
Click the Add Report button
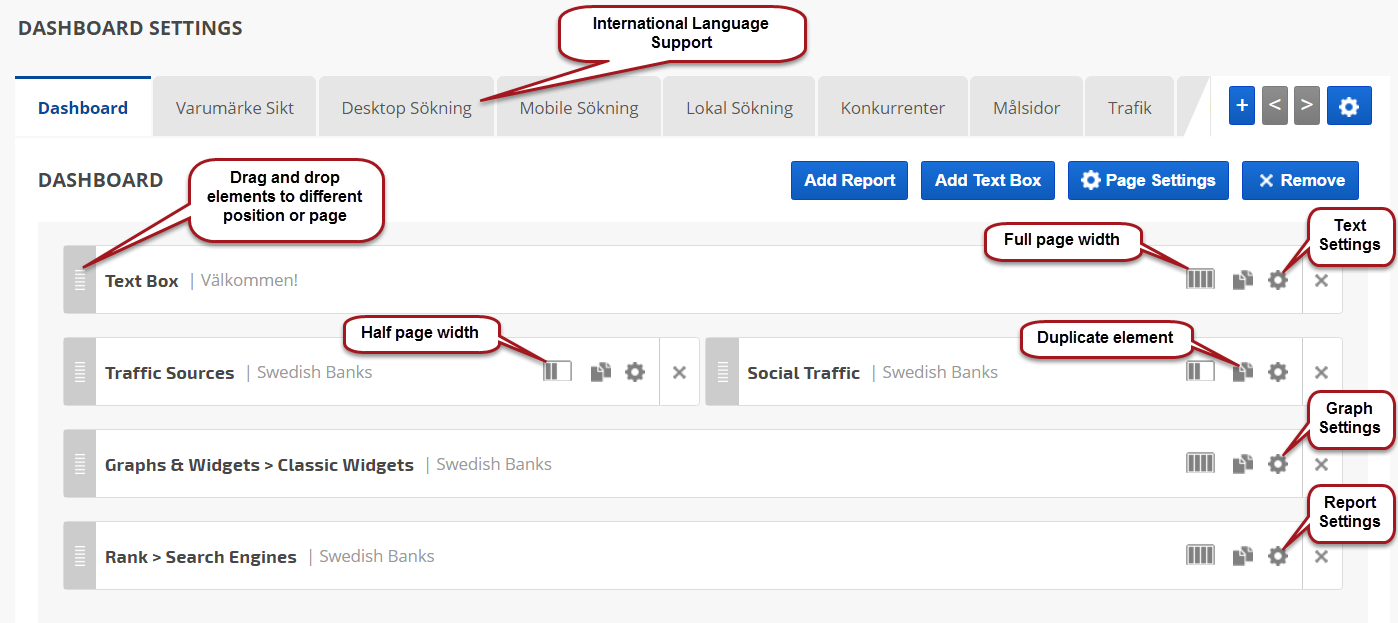849,181
